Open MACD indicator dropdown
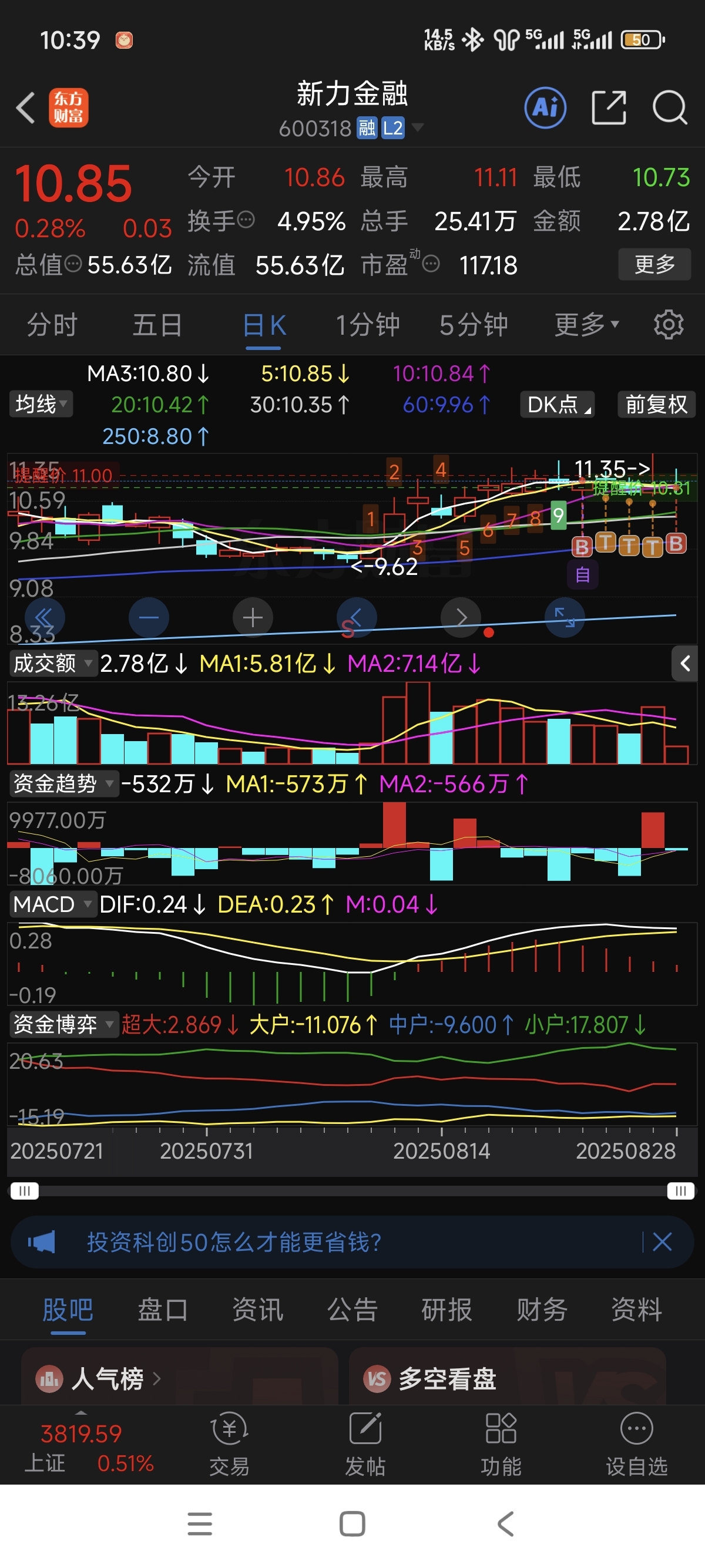Viewport: 705px width, 1568px height. point(53,904)
